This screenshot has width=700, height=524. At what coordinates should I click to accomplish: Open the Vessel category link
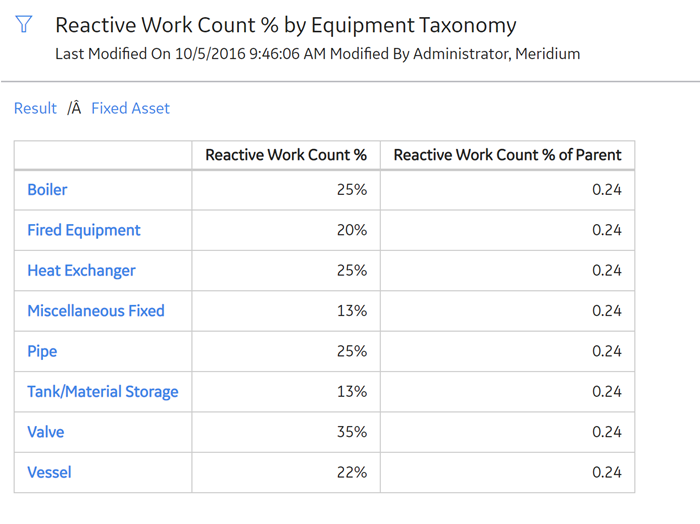(49, 472)
